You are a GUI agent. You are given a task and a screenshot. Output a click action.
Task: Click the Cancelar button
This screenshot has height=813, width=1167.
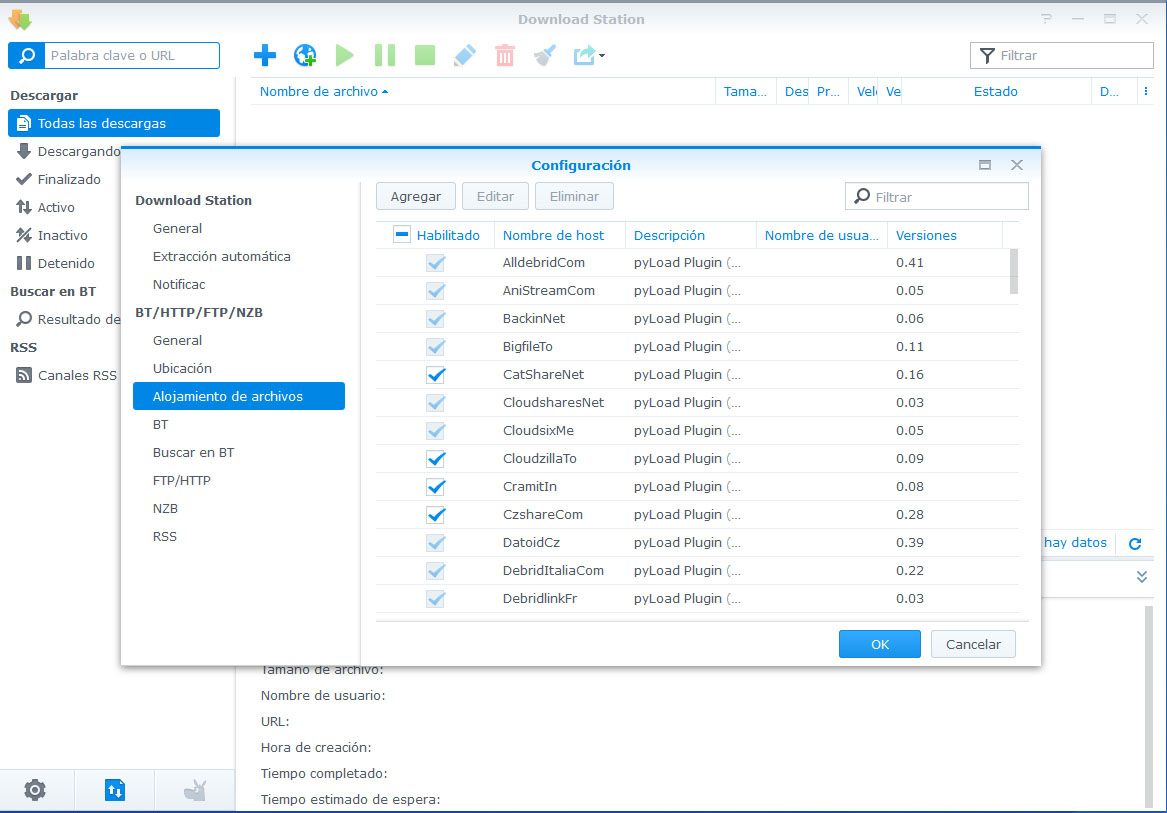click(973, 644)
